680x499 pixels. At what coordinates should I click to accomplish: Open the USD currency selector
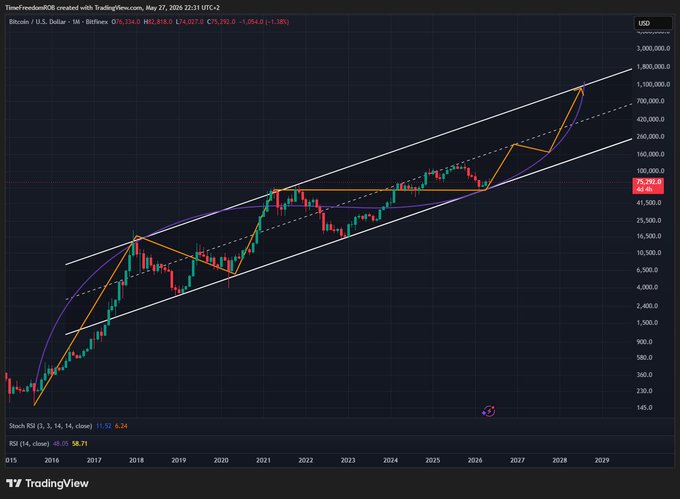click(652, 23)
